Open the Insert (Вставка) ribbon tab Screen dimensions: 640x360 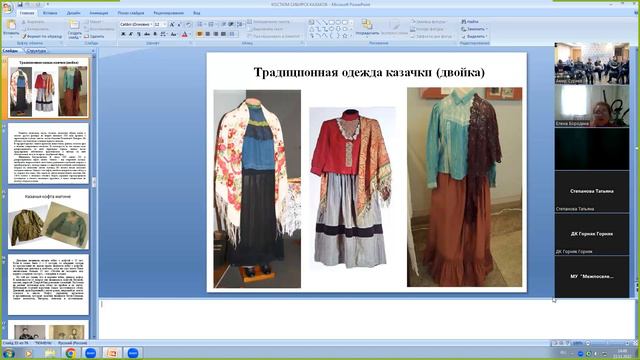coord(50,13)
